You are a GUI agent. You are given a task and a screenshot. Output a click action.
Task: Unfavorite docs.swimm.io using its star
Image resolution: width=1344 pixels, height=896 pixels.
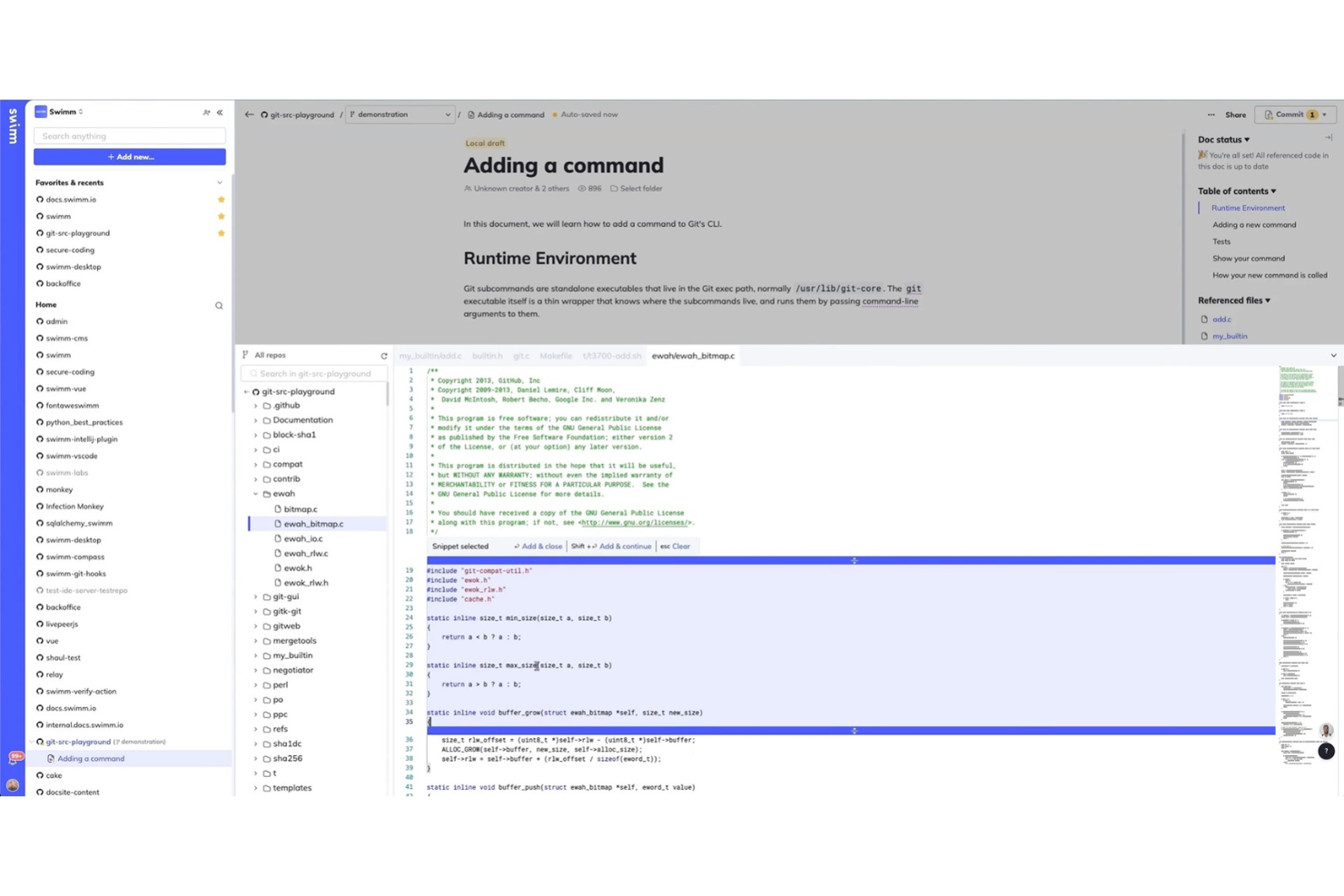(x=221, y=200)
